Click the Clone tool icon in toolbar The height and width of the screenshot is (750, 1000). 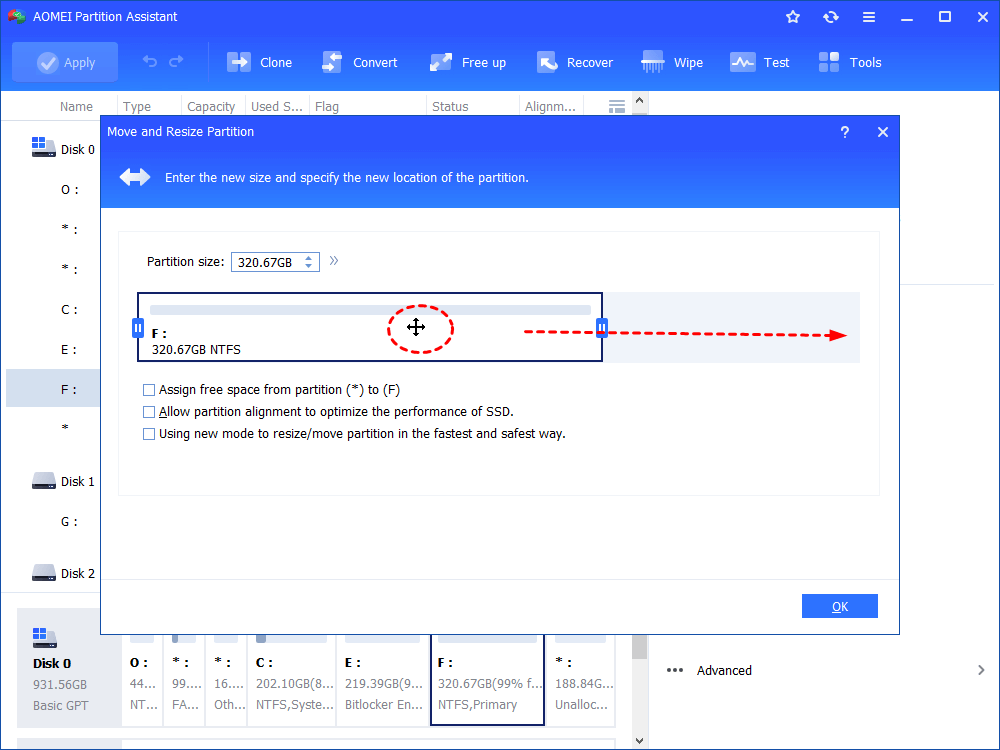(239, 62)
